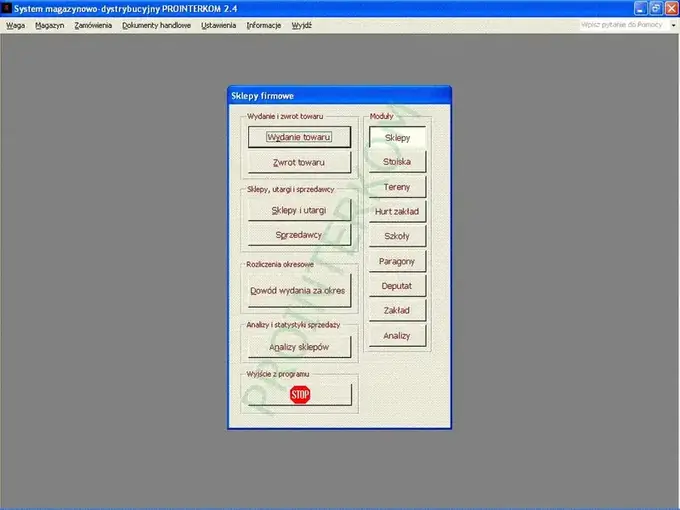Click the red STOP exit icon
680x510 pixels.
300,394
